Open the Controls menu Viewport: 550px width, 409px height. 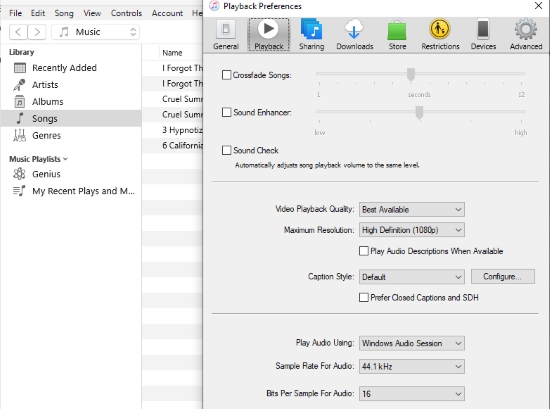126,13
